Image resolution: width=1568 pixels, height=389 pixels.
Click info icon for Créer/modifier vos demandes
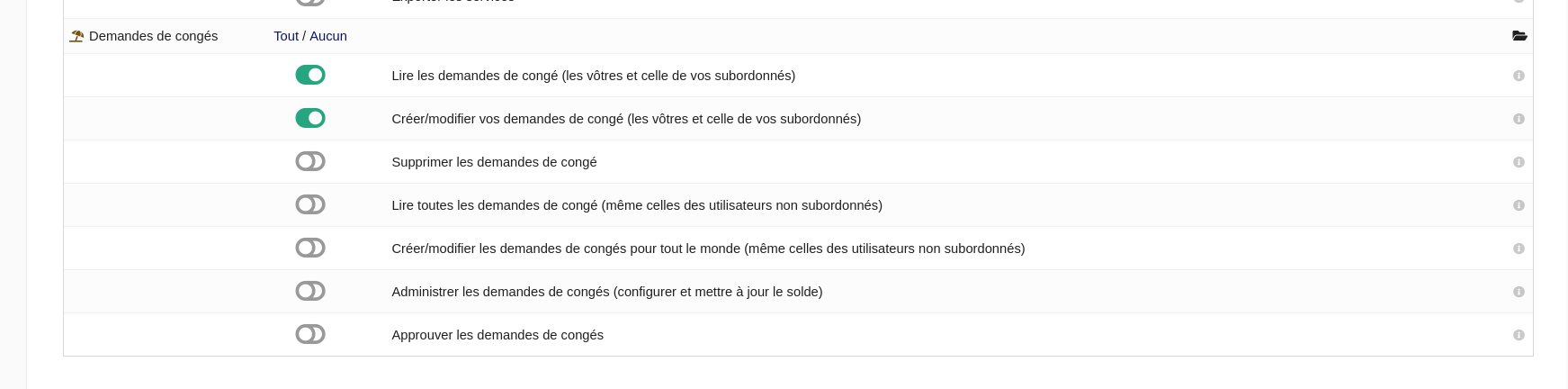pyautogui.click(x=1519, y=119)
